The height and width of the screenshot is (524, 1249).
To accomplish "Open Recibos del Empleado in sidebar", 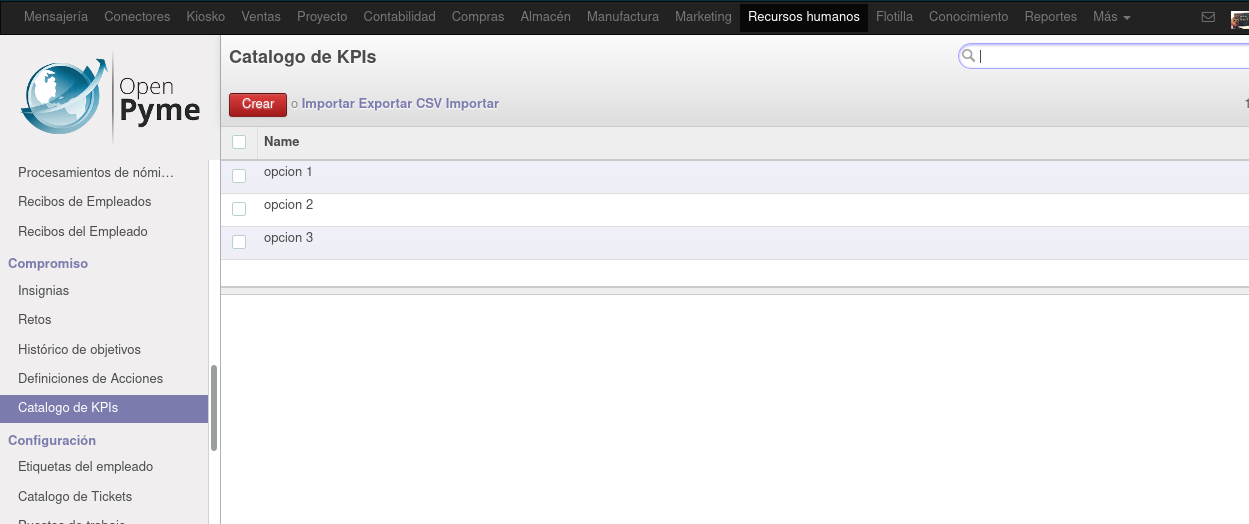I will pos(83,232).
